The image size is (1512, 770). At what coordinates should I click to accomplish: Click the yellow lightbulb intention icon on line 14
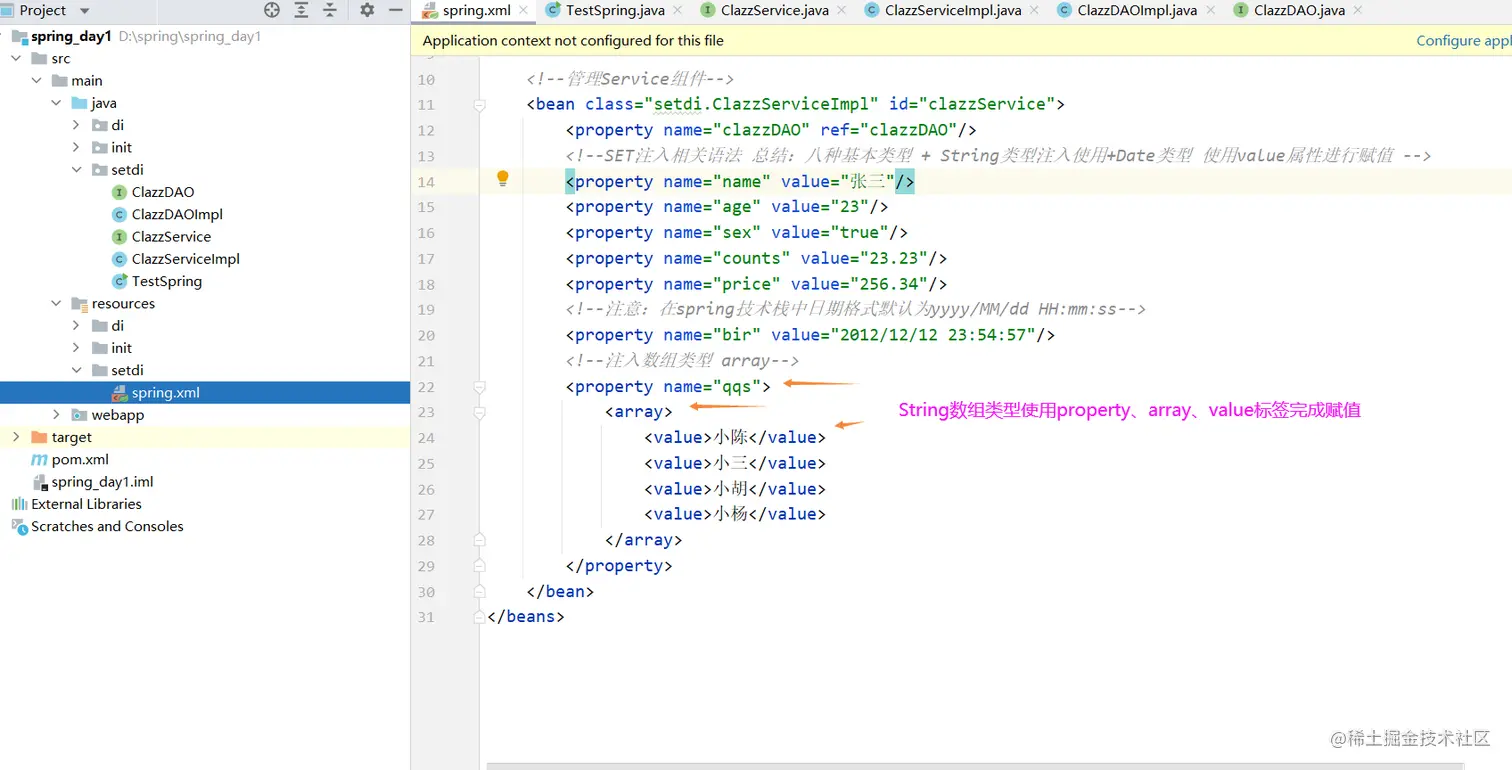coord(503,179)
